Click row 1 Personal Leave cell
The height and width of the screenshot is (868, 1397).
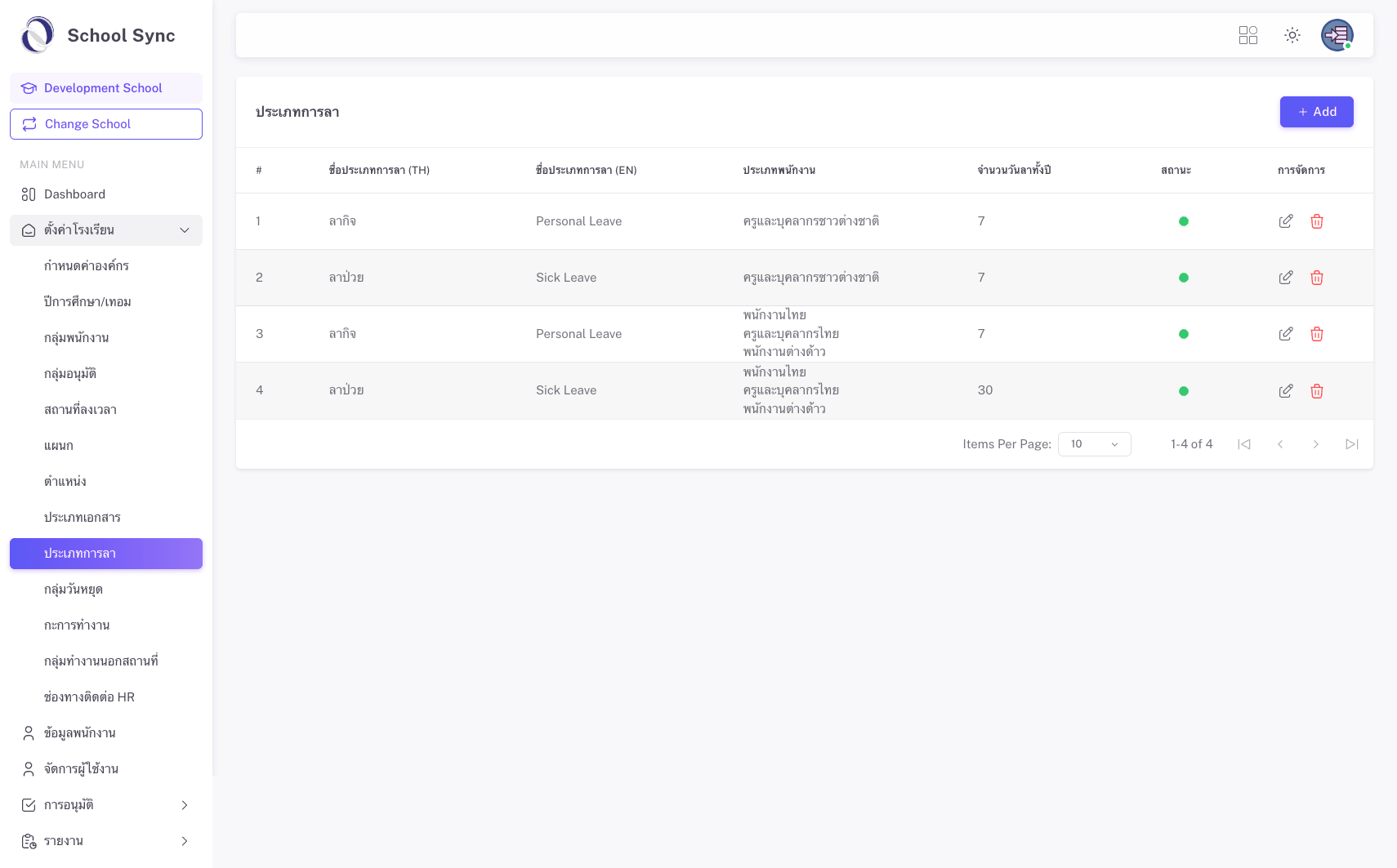pos(579,221)
